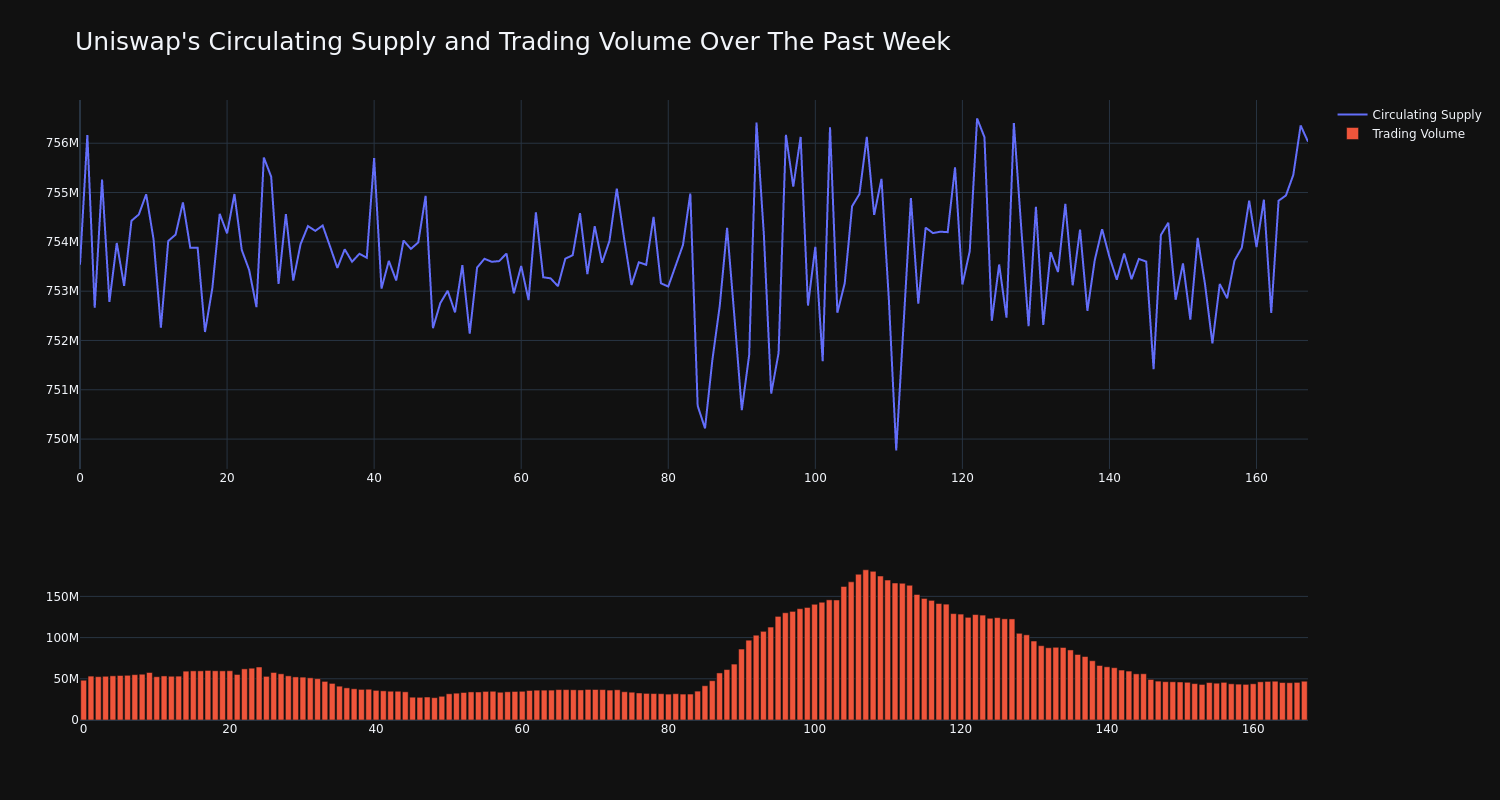The width and height of the screenshot is (1500, 800).
Task: Click the supply line peak near hour 122
Action: 977,119
